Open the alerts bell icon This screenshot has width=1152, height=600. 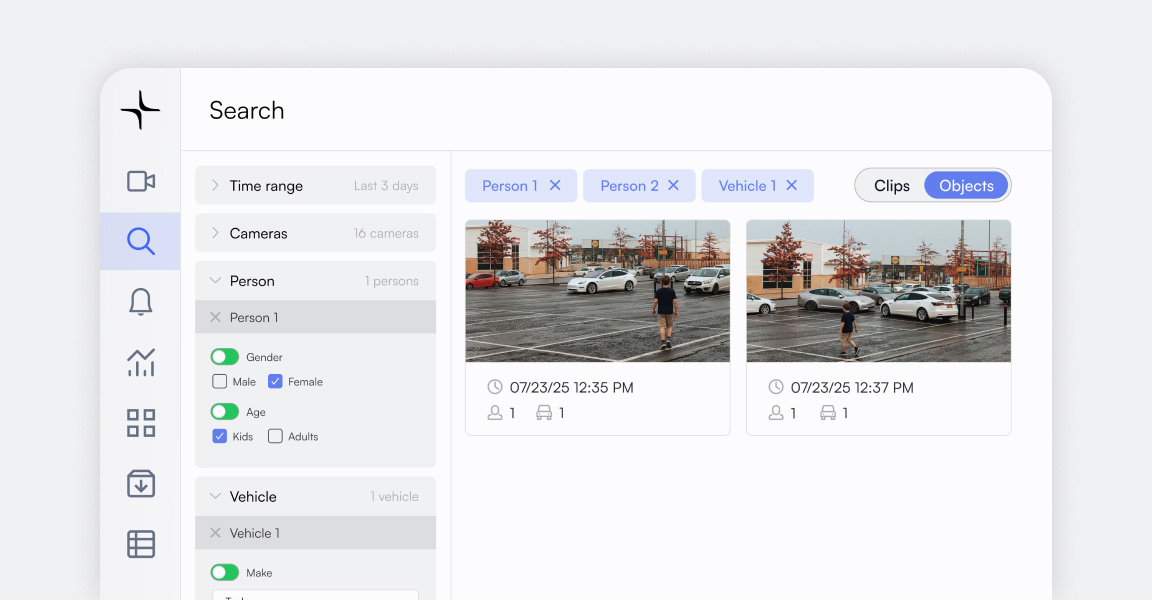(141, 301)
